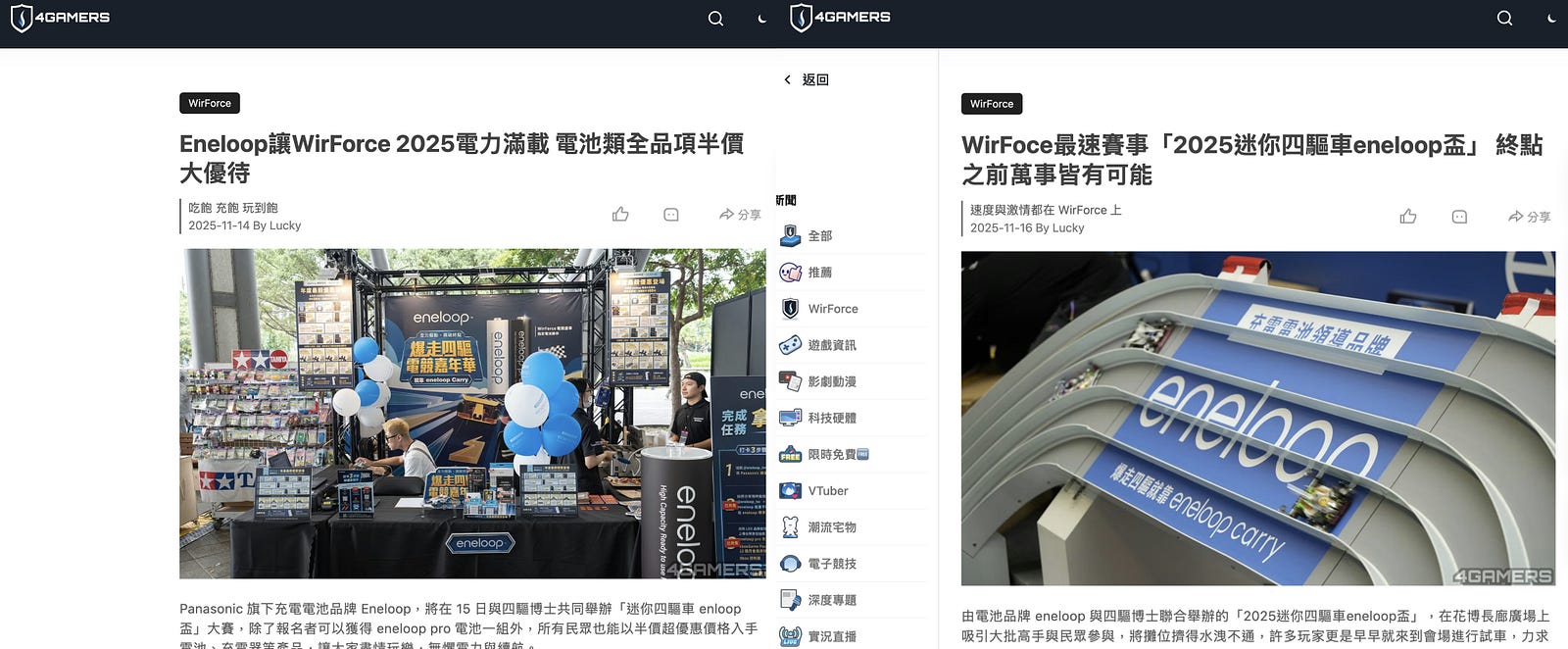Share the Eneloop article via 分享
The width and height of the screenshot is (1568, 649).
coord(740,214)
